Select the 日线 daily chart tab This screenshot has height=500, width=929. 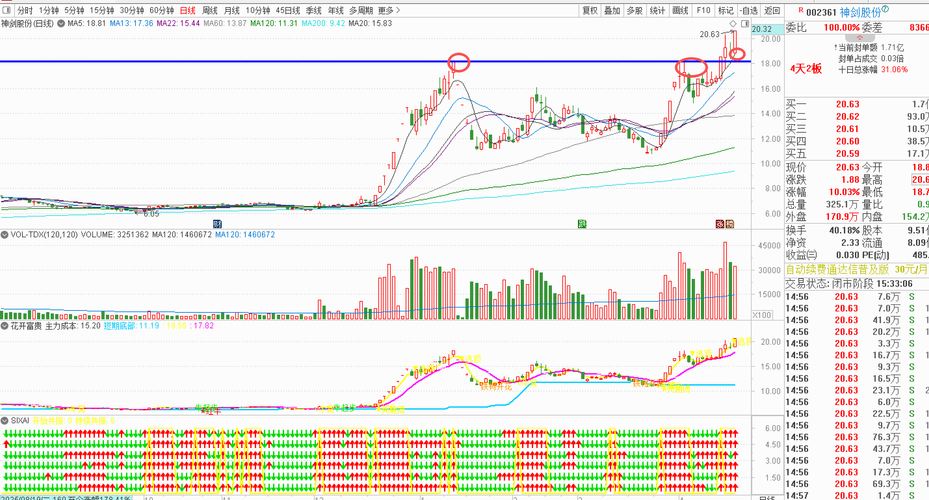[187, 11]
